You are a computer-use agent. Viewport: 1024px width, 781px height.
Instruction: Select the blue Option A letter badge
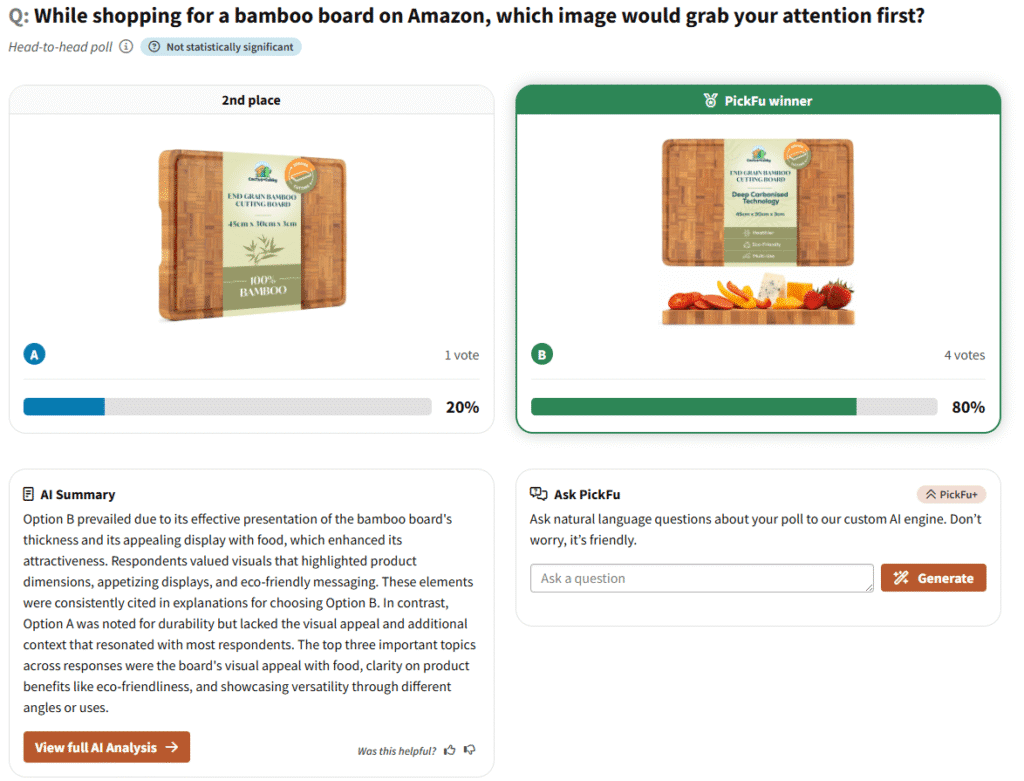click(x=34, y=355)
